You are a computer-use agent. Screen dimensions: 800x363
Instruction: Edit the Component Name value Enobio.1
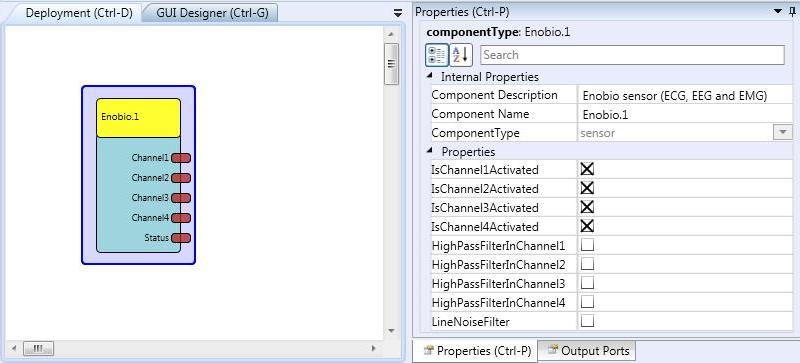click(x=685, y=114)
